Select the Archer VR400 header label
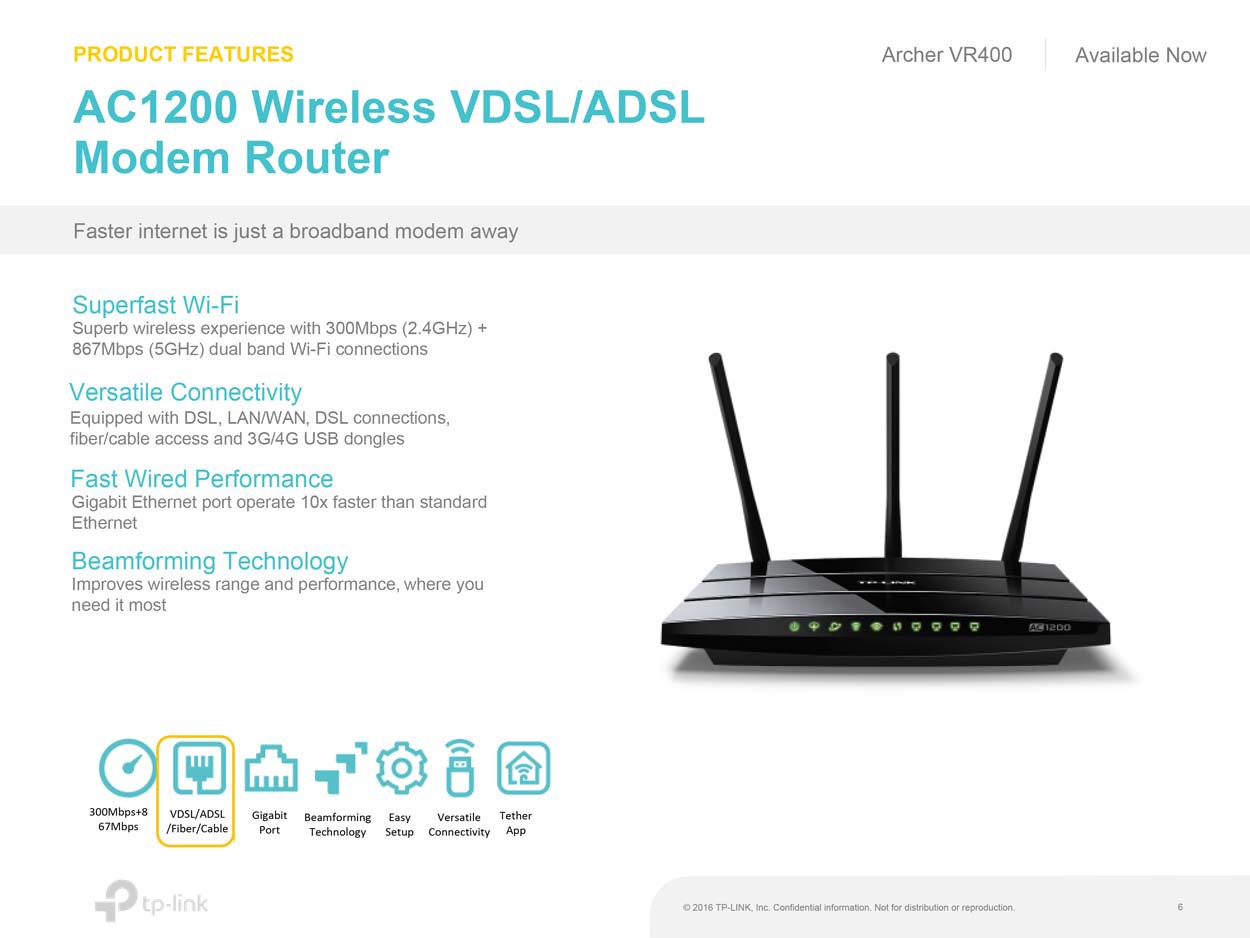 point(946,55)
